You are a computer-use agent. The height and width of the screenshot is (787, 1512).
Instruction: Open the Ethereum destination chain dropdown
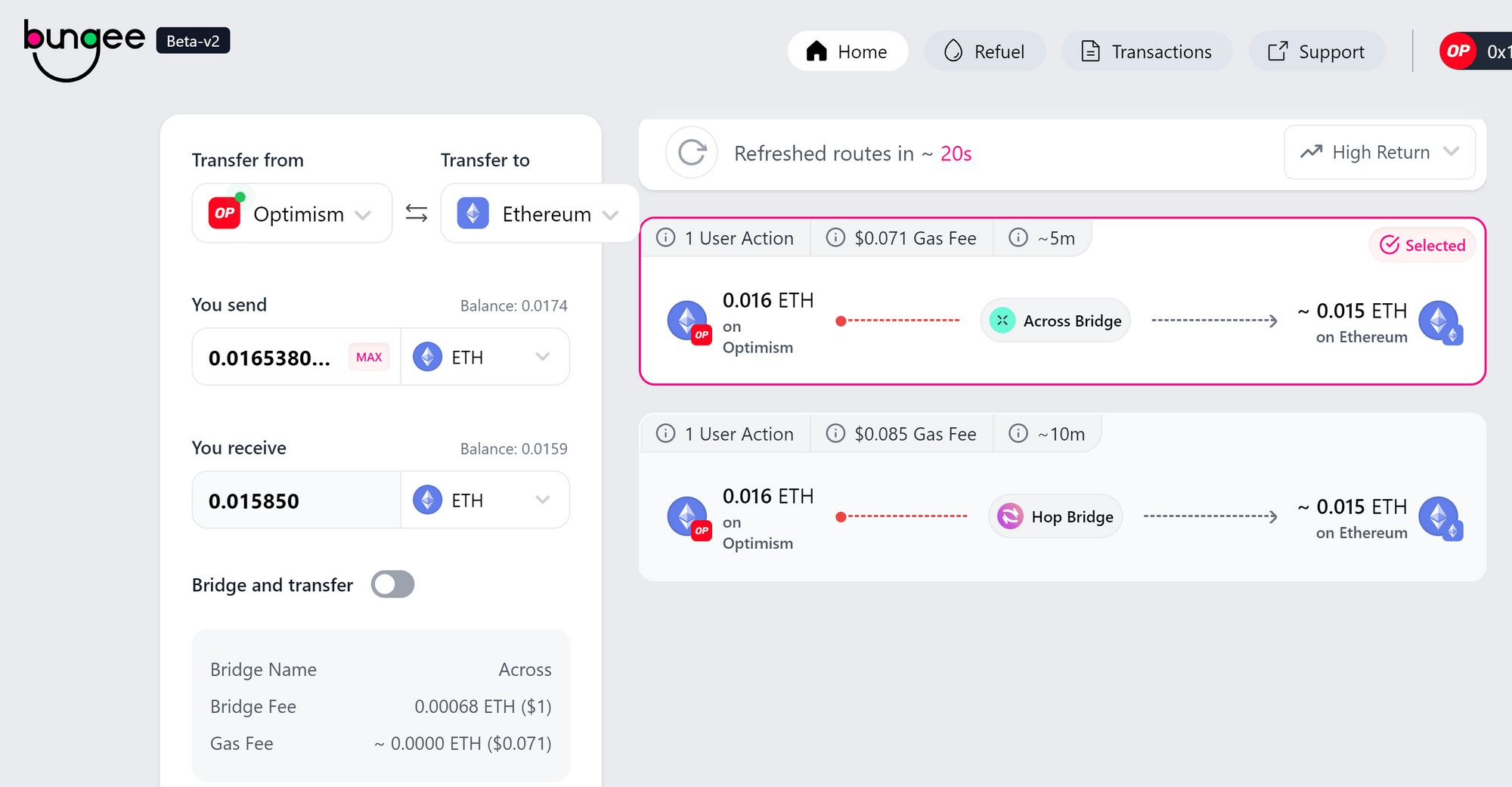(x=539, y=214)
